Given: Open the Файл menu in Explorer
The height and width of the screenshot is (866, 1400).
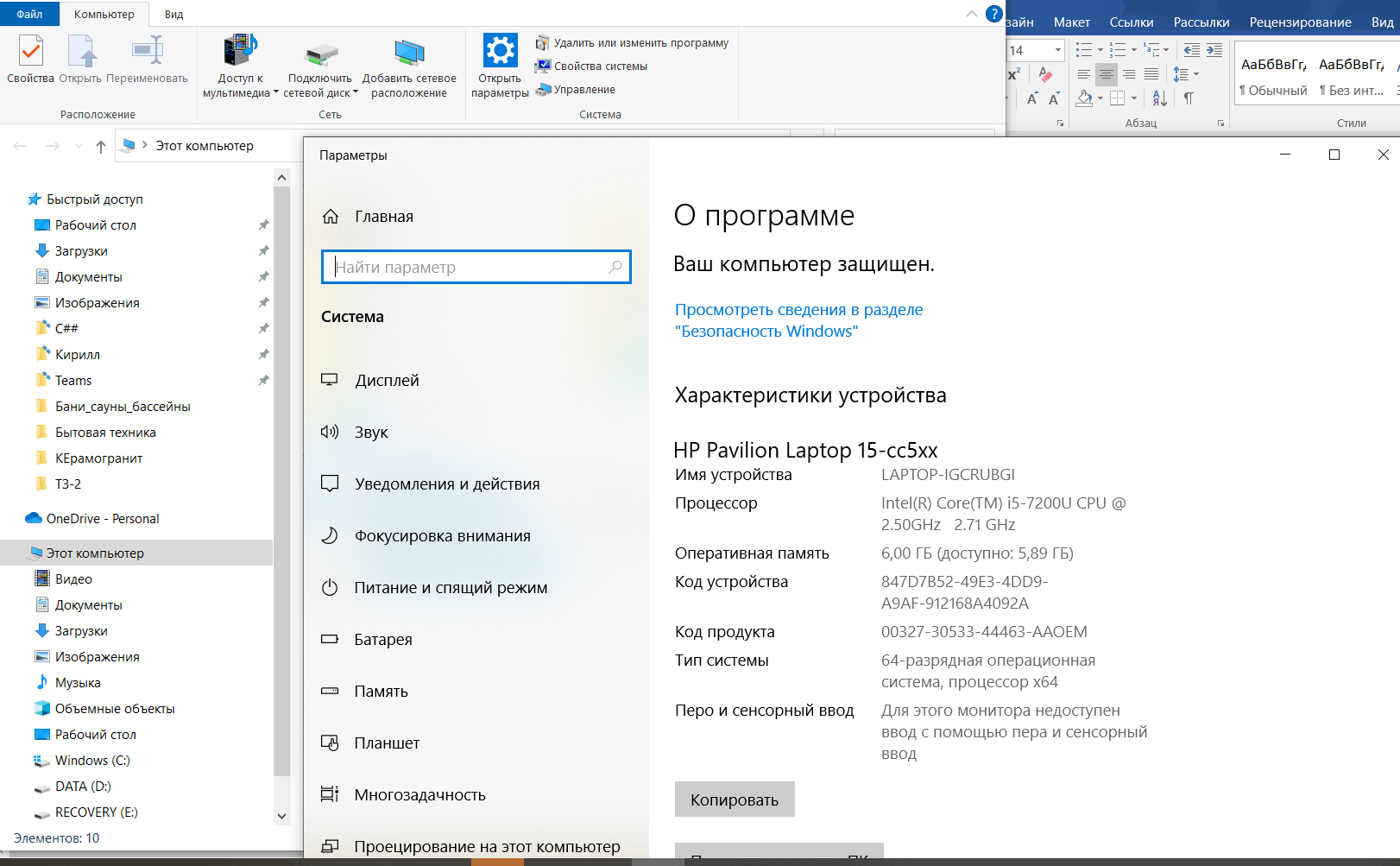Looking at the screenshot, I should (29, 14).
